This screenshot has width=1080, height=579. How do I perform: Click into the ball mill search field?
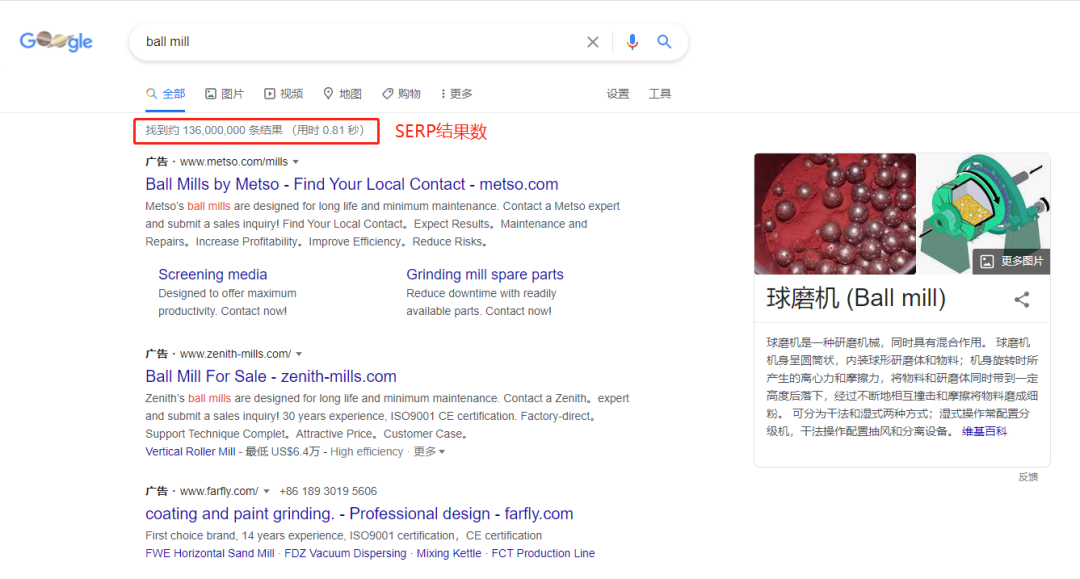(350, 42)
